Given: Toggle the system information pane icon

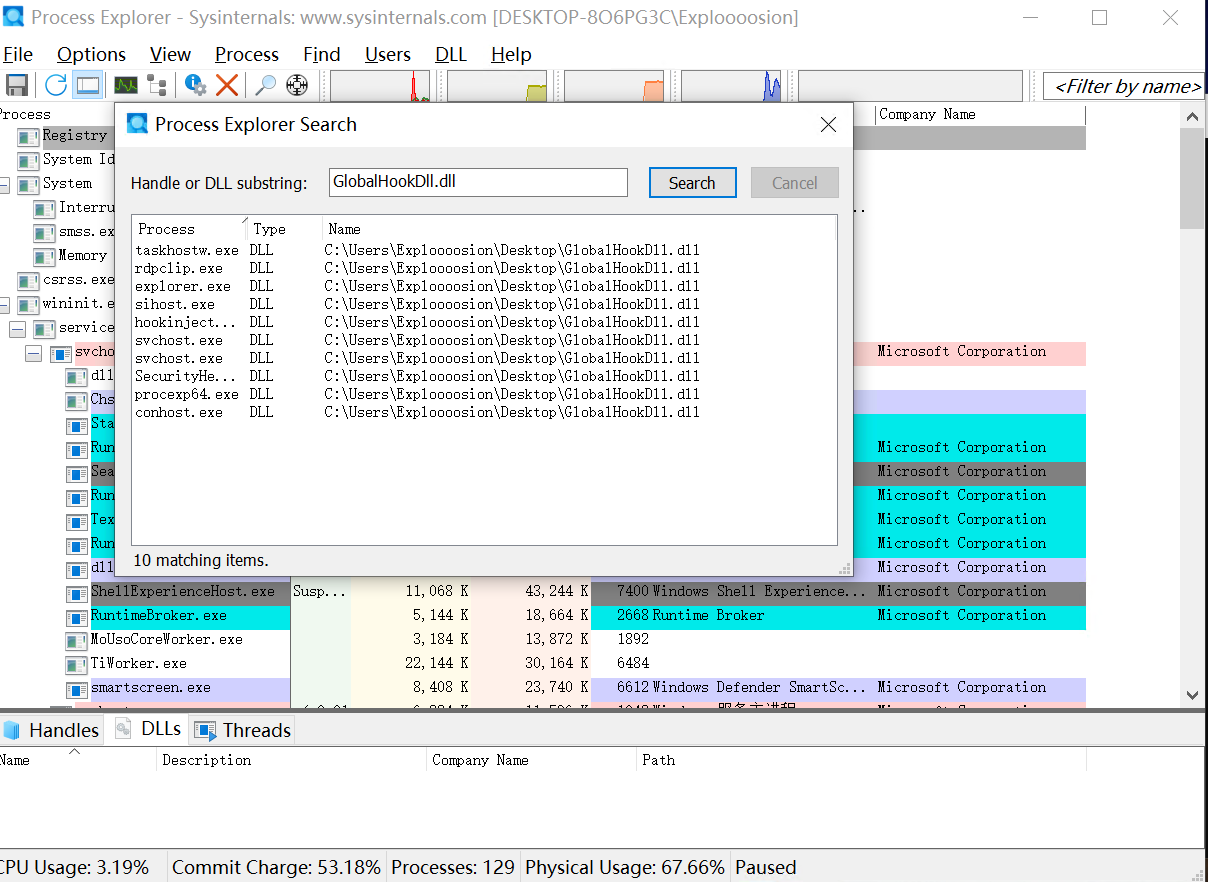Looking at the screenshot, I should [x=87, y=85].
